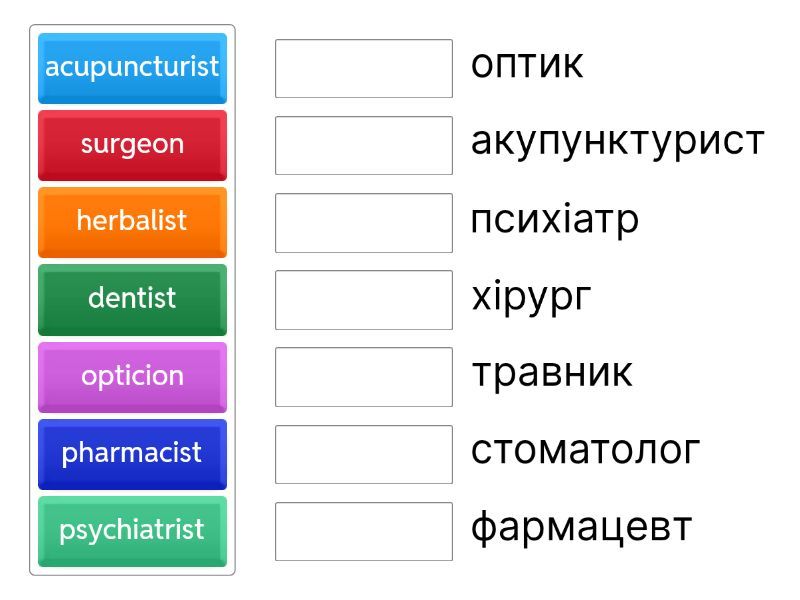800x600 pixels.
Task: Select the answer box next to акупунктурист
Action: 364,145
